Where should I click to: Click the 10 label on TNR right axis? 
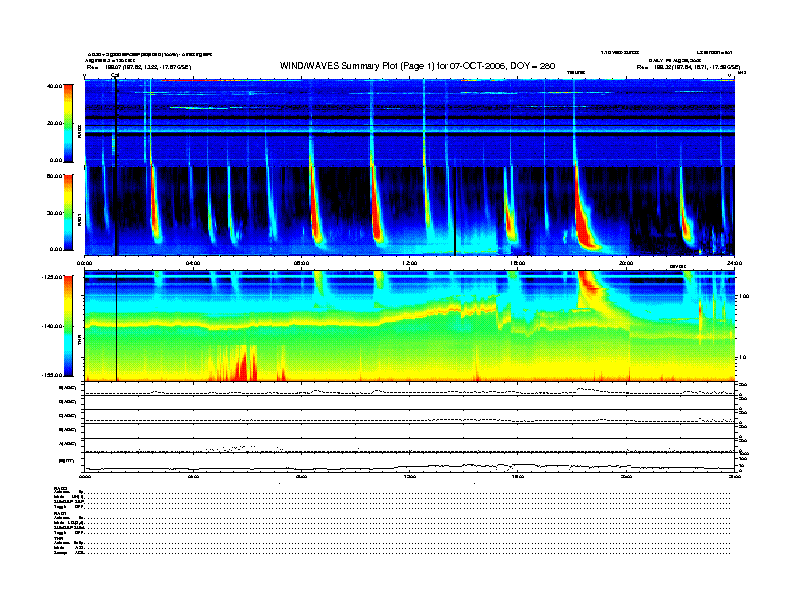click(x=742, y=358)
